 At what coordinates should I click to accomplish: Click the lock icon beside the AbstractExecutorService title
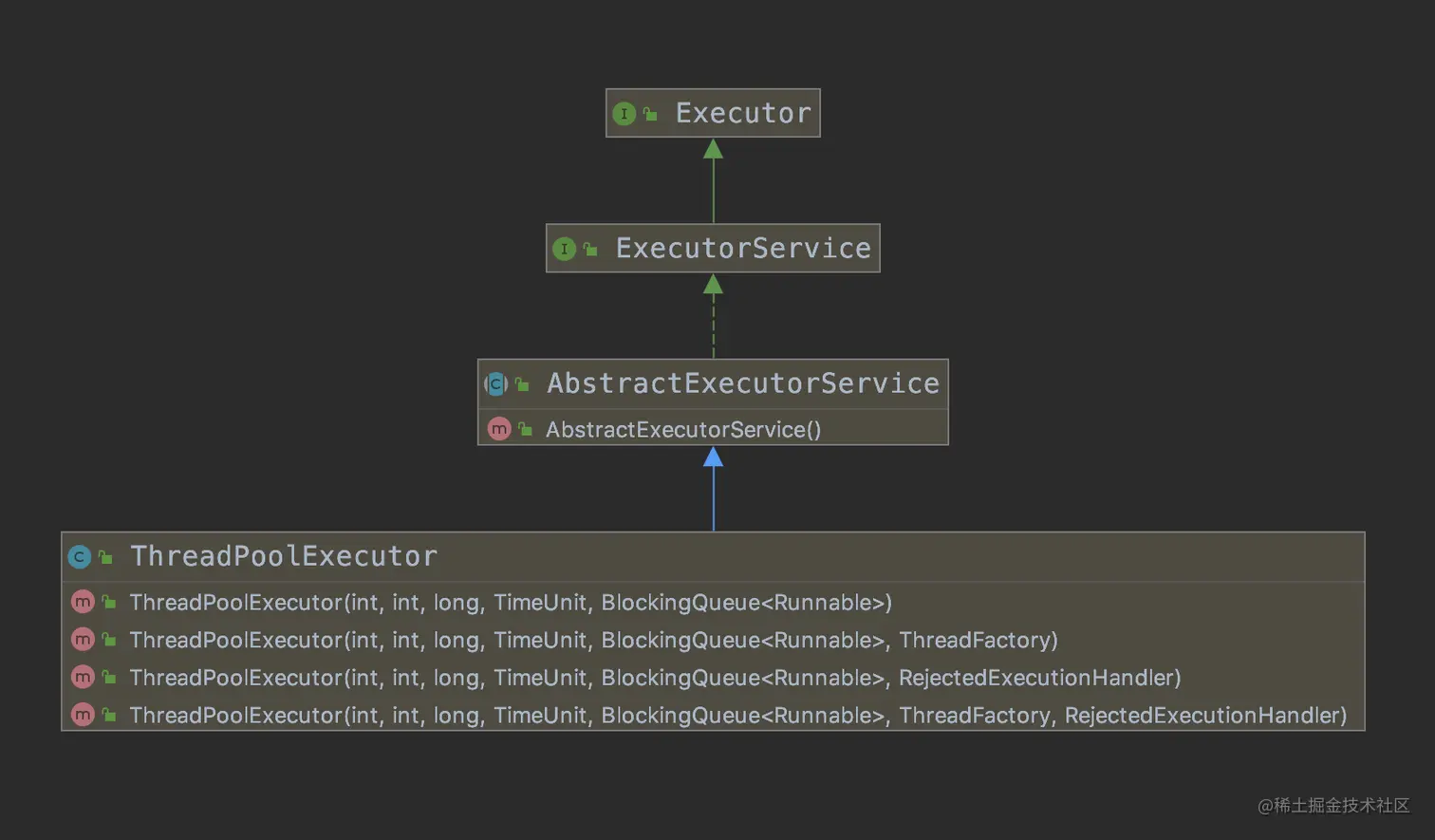coord(522,384)
